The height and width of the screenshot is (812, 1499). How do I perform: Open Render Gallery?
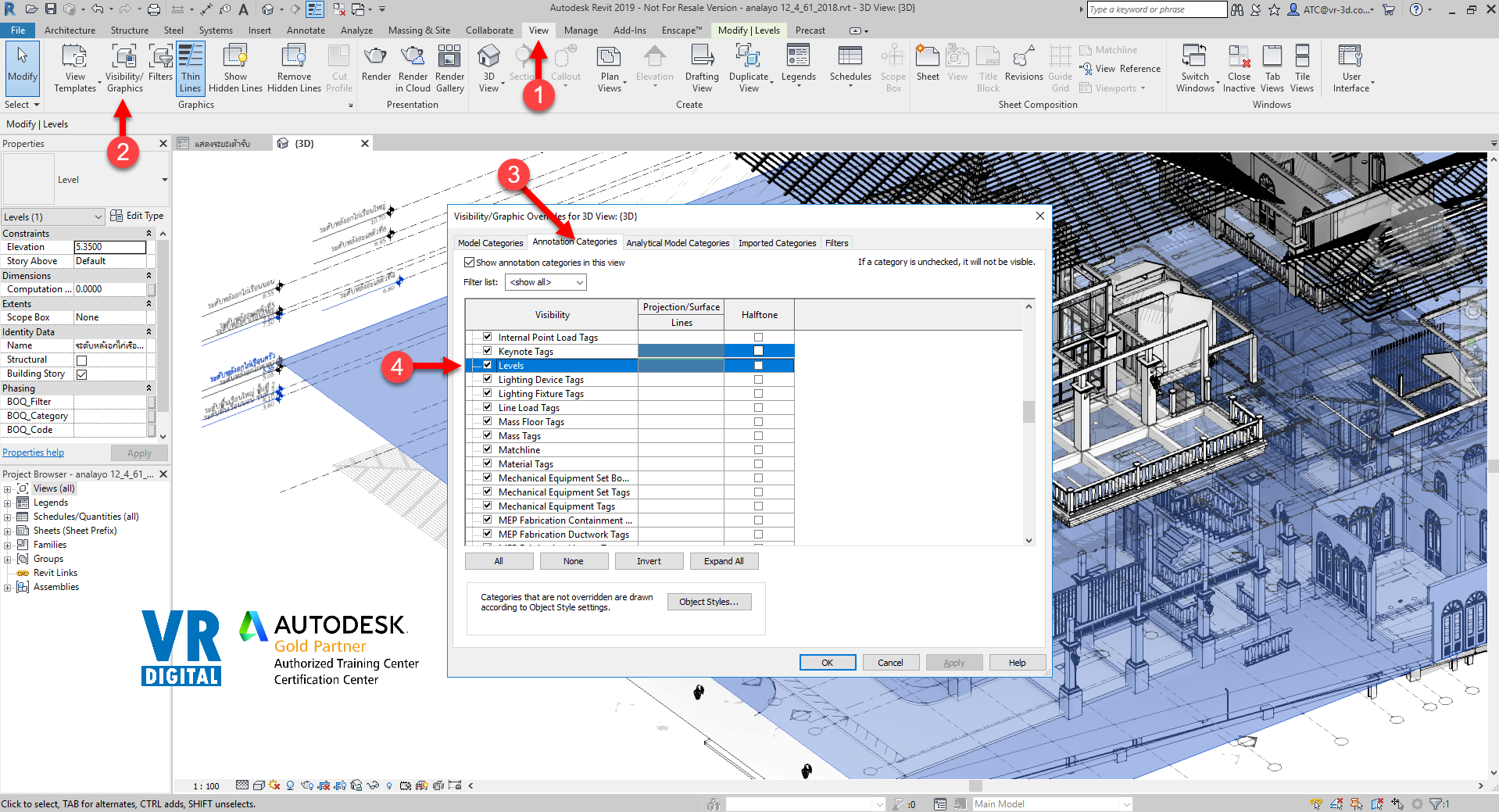pos(449,68)
